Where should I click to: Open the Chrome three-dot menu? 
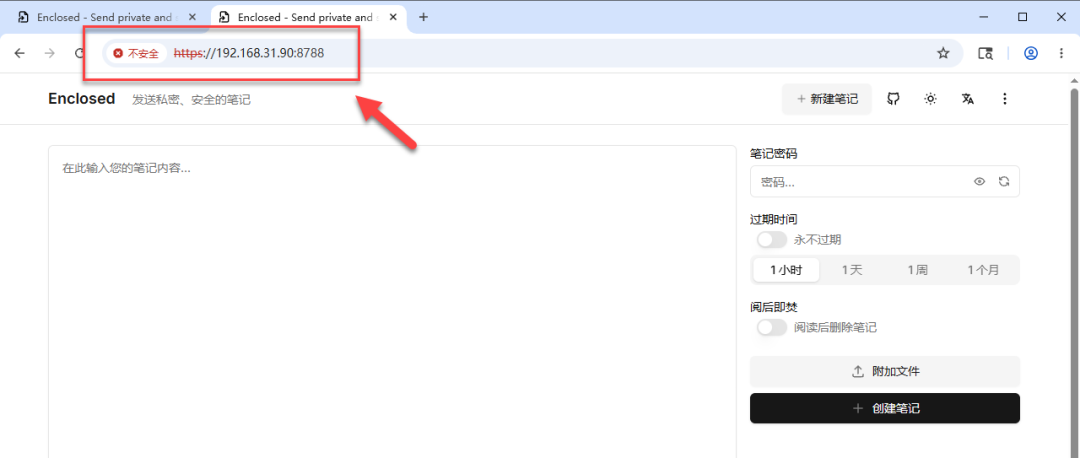pyautogui.click(x=1061, y=53)
